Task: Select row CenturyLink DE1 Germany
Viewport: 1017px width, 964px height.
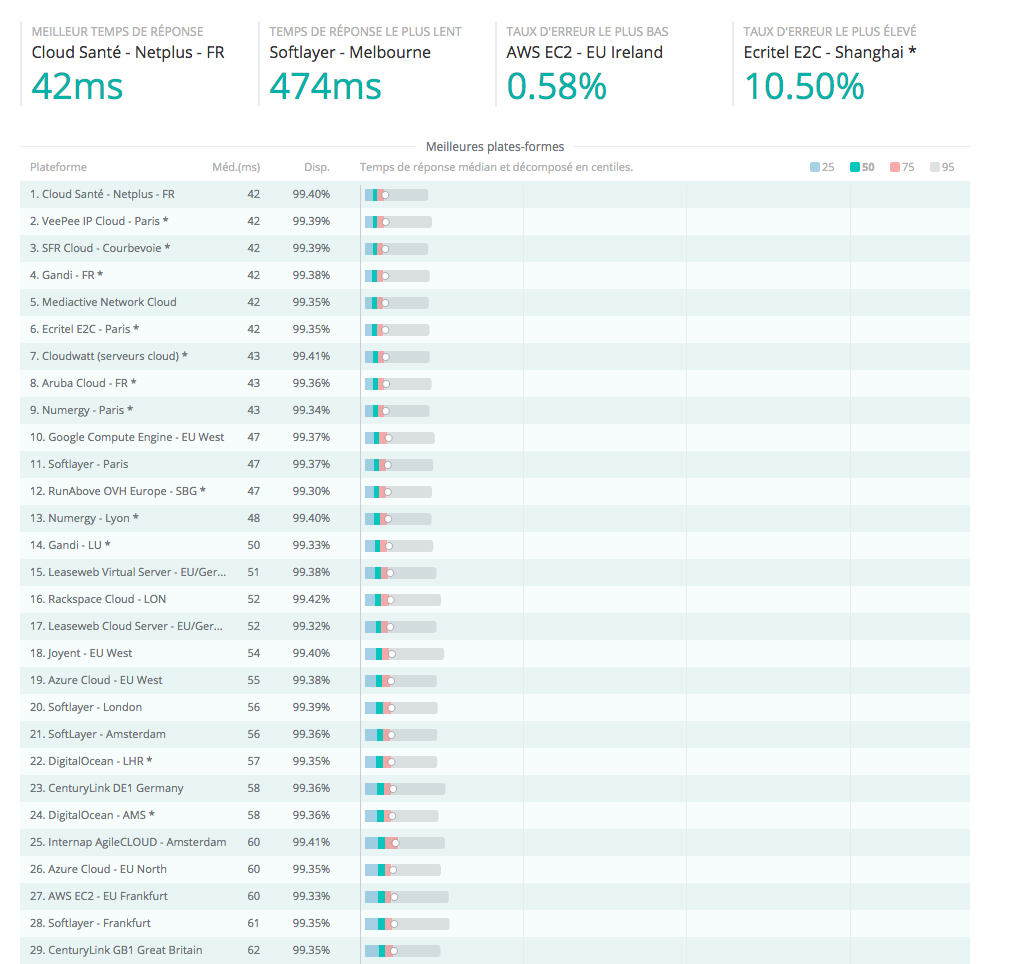Action: (495, 789)
